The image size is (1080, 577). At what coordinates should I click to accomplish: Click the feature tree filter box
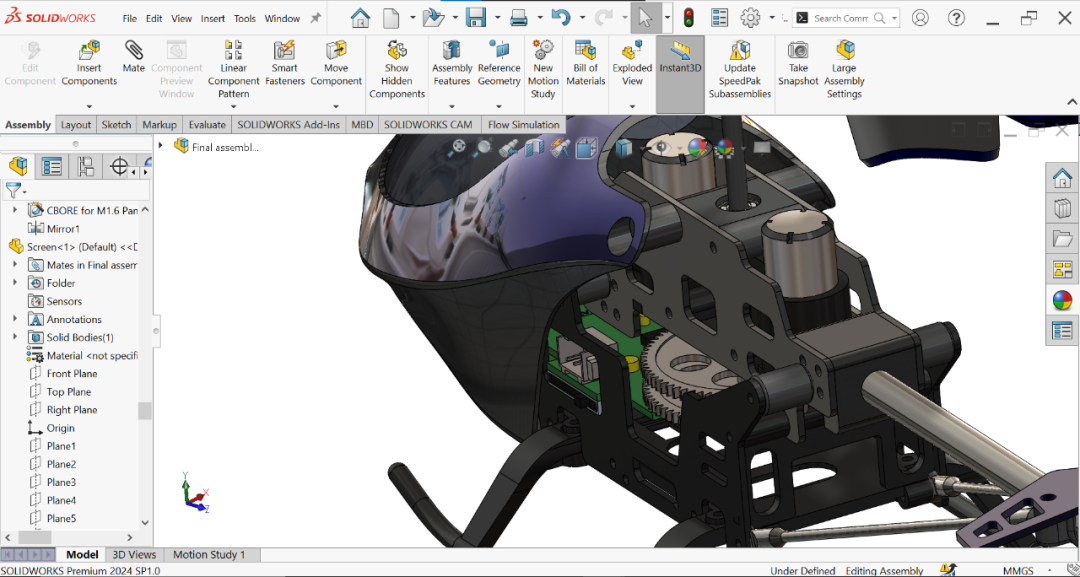pos(76,191)
